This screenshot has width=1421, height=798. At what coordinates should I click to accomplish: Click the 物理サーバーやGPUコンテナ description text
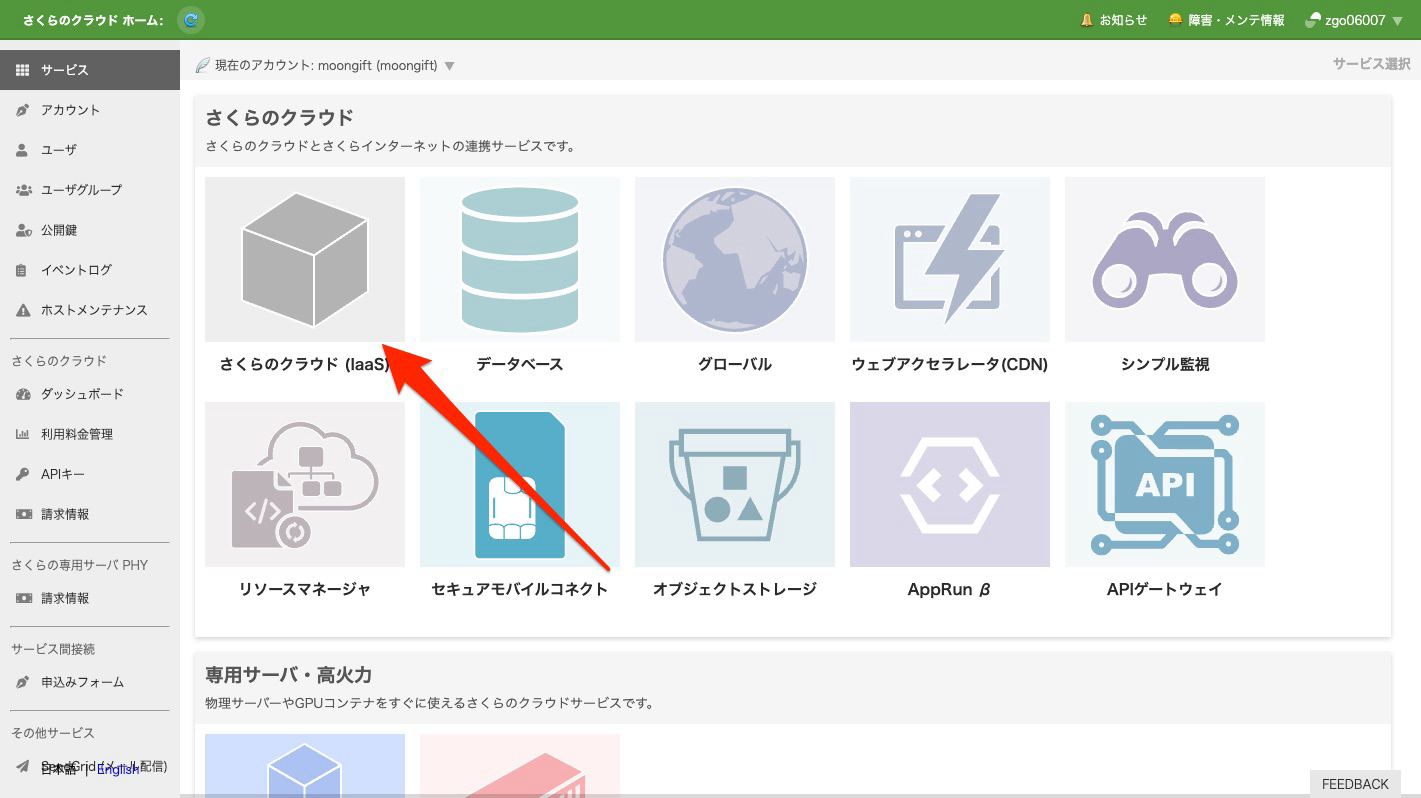point(429,703)
